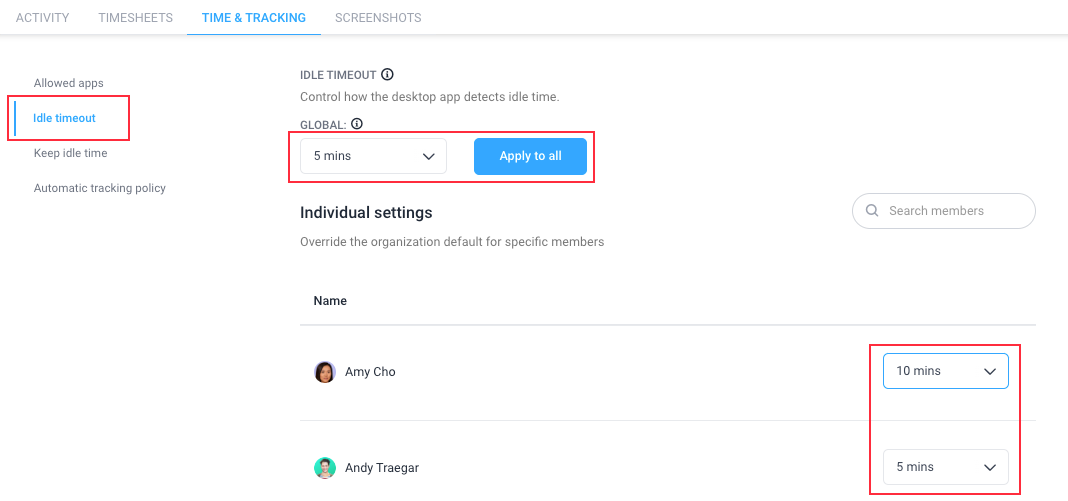Switch to the Activity tab
The image size is (1068, 501).
coord(42,18)
